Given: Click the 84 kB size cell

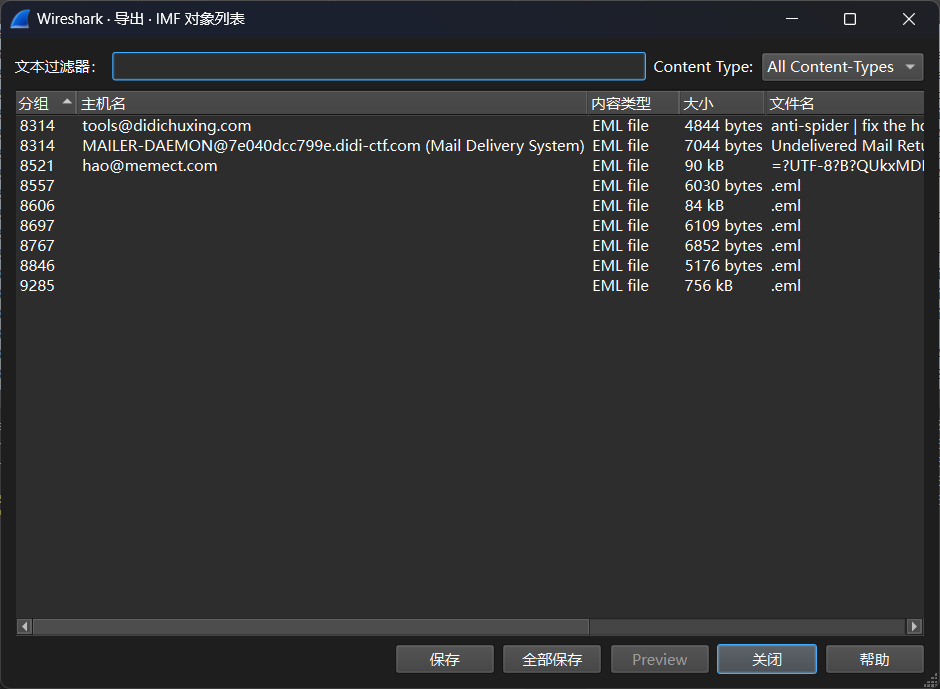Looking at the screenshot, I should click(x=704, y=206).
